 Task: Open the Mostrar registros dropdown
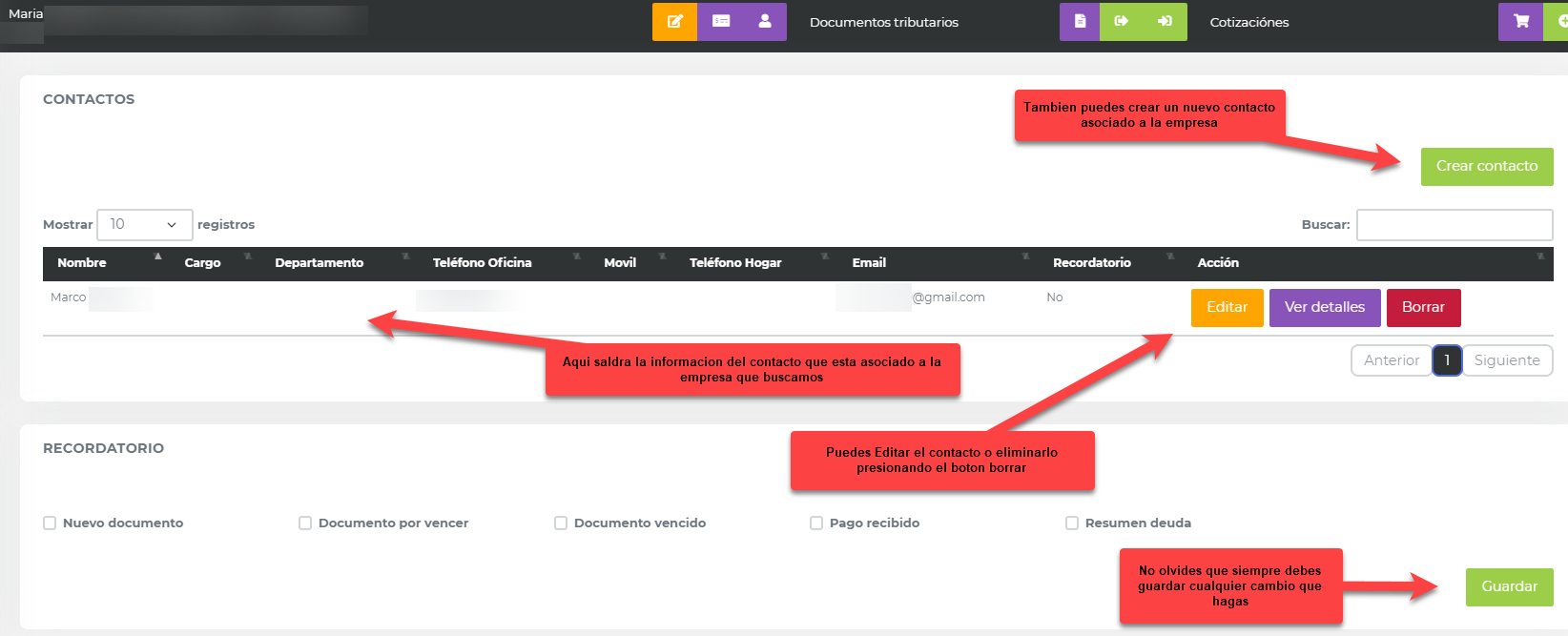[144, 224]
